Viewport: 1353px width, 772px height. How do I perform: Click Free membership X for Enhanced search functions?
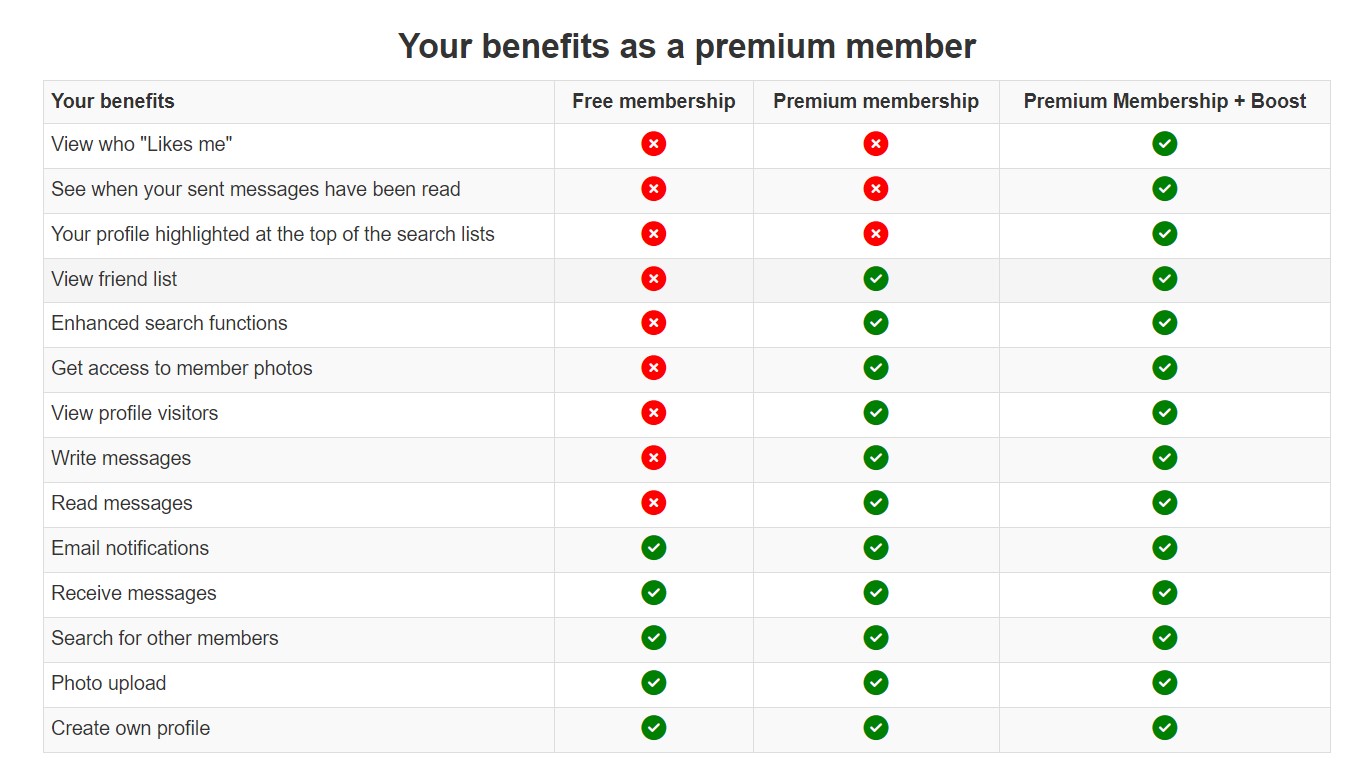click(653, 323)
